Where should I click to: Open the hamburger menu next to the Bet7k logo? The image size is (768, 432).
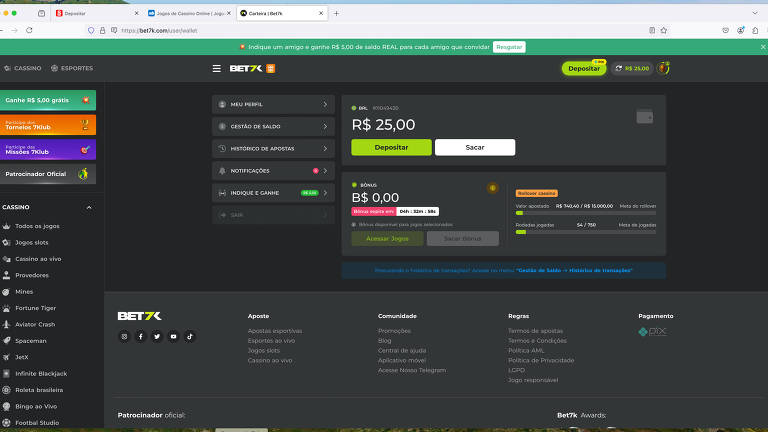pos(216,69)
